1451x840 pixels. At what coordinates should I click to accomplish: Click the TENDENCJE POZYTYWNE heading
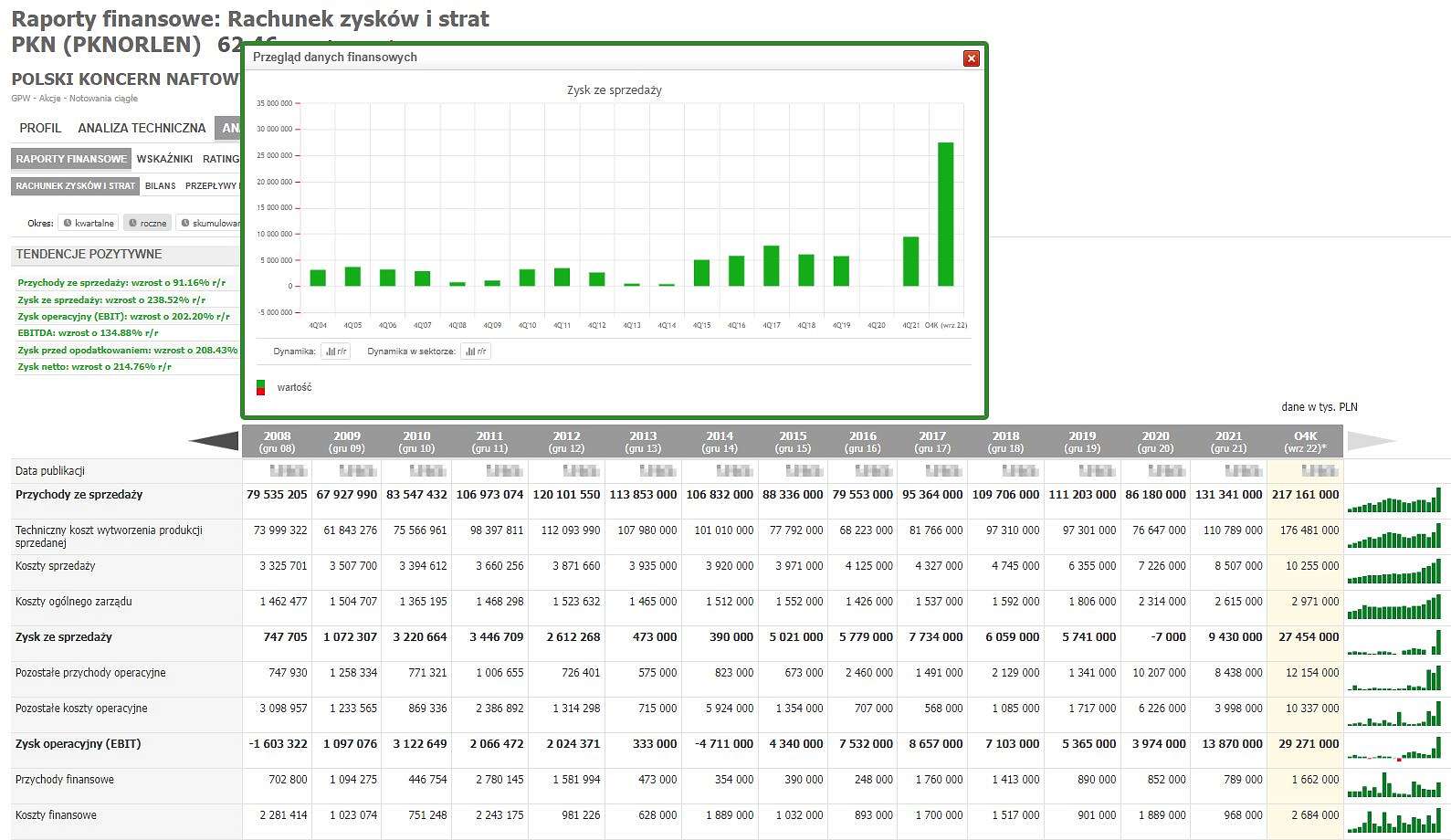click(x=89, y=255)
